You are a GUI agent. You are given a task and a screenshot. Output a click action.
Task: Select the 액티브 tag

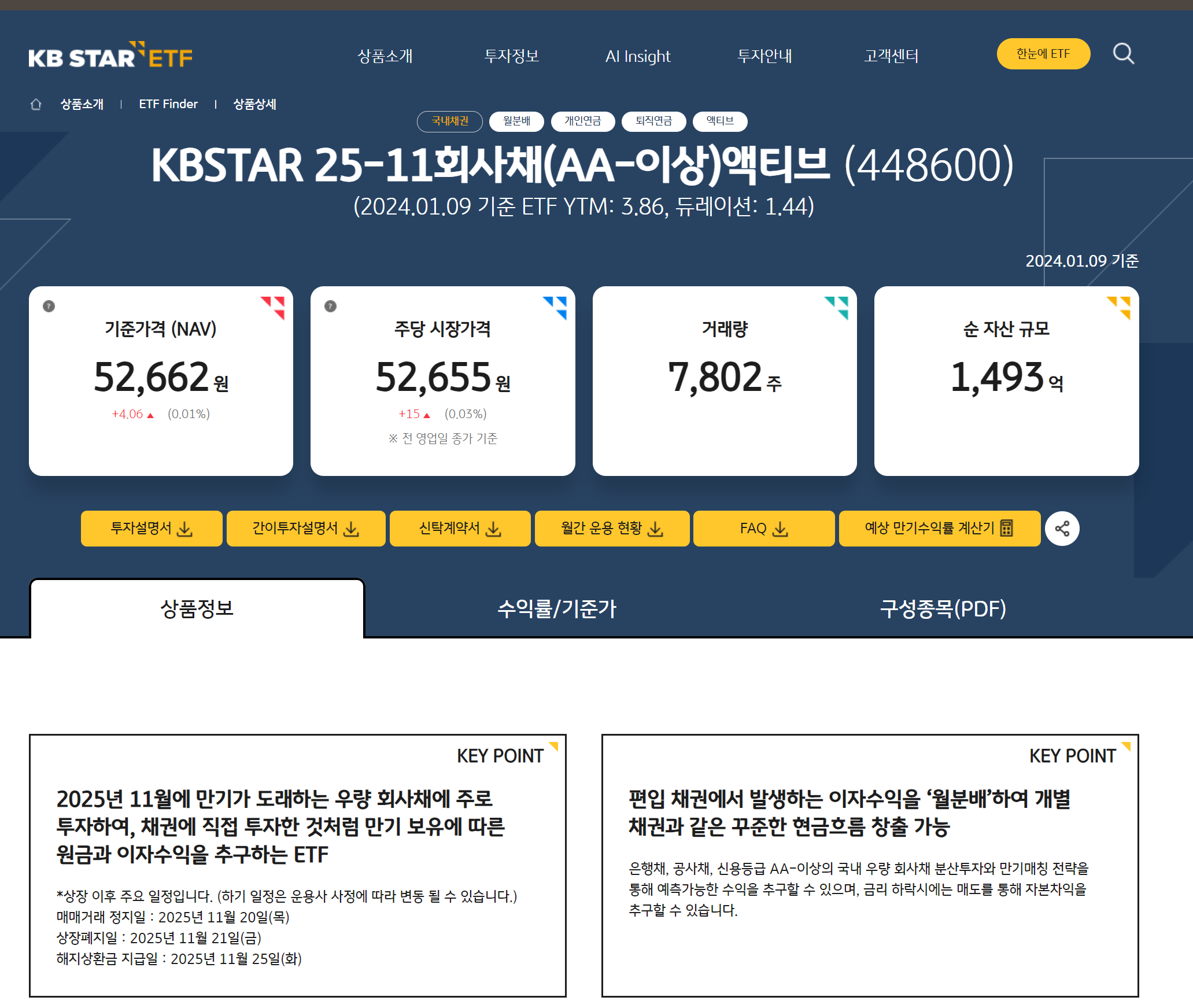point(720,121)
